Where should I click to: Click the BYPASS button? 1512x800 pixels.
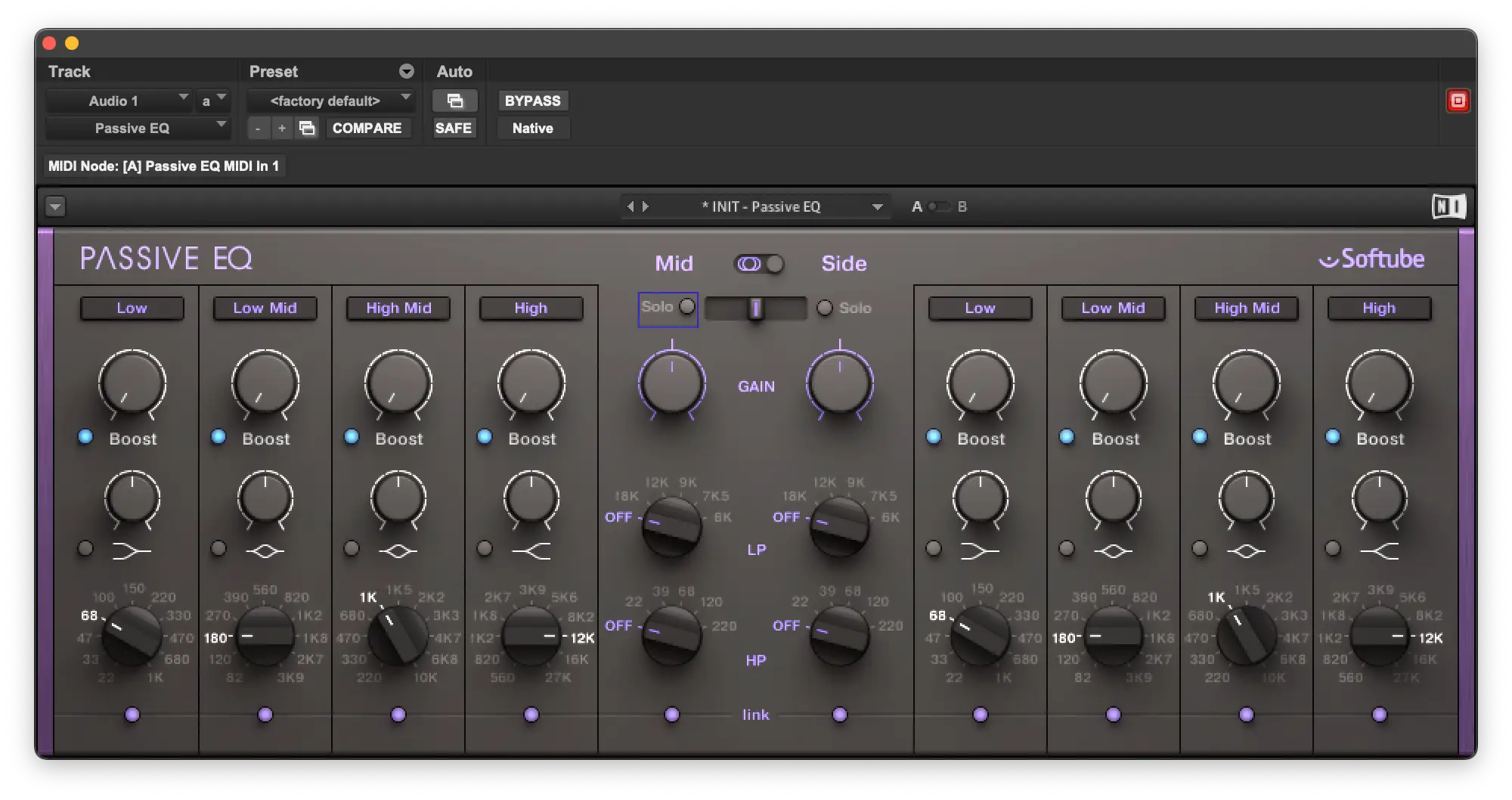point(532,101)
